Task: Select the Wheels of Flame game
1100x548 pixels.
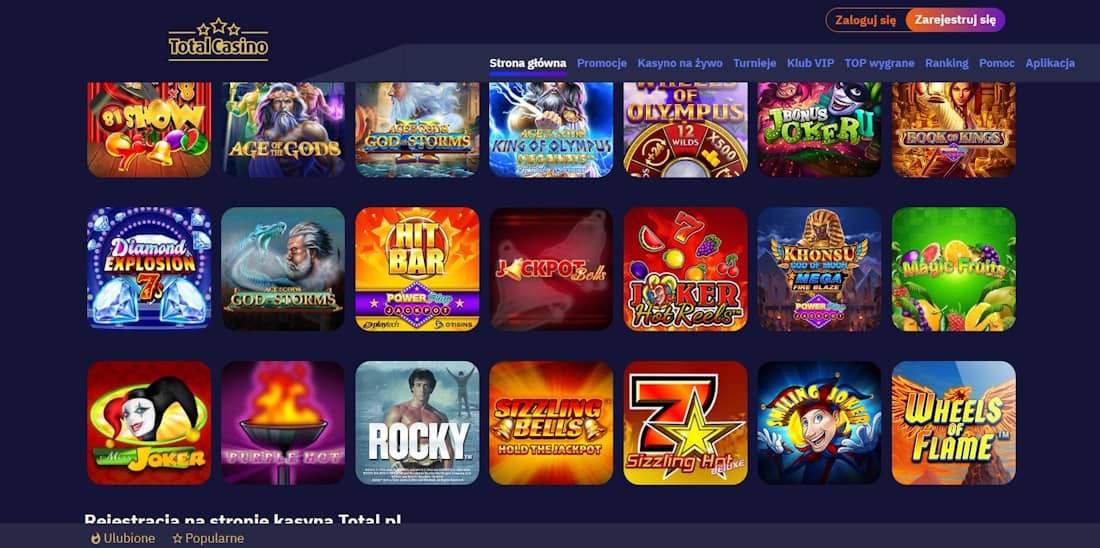Action: (953, 423)
